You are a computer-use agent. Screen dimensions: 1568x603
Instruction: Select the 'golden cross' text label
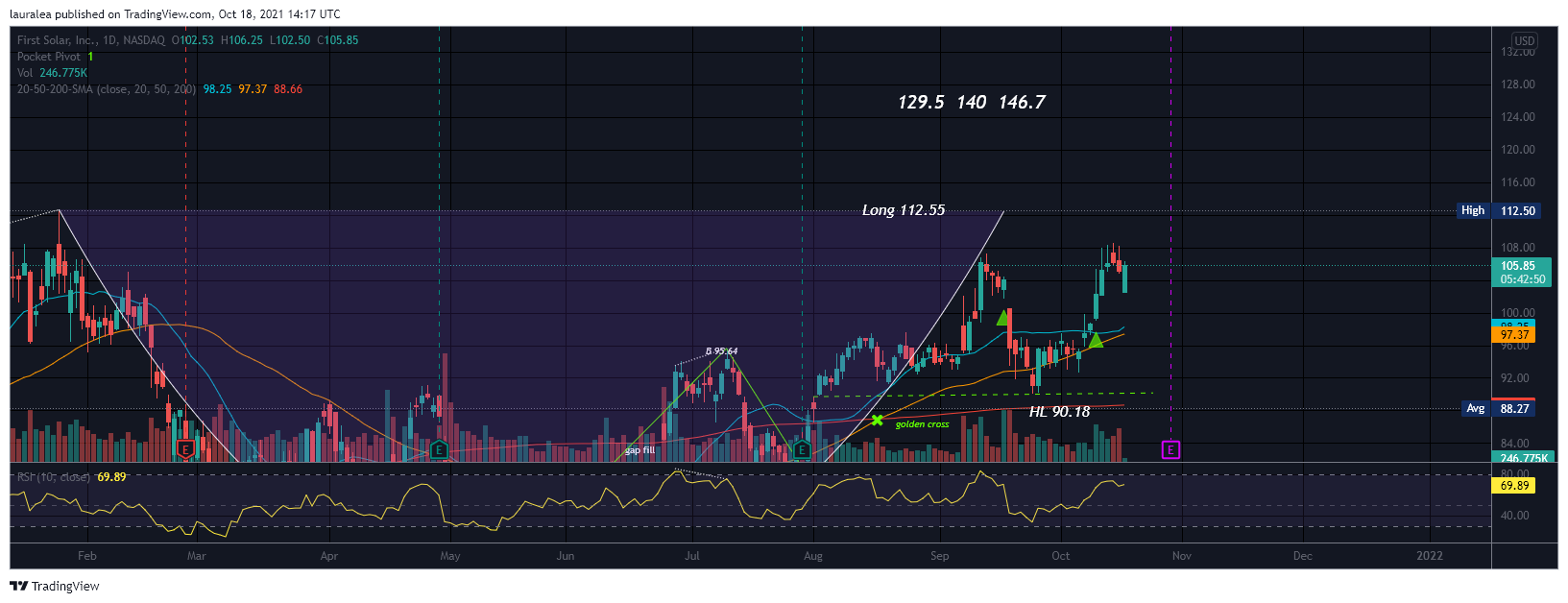[x=922, y=424]
